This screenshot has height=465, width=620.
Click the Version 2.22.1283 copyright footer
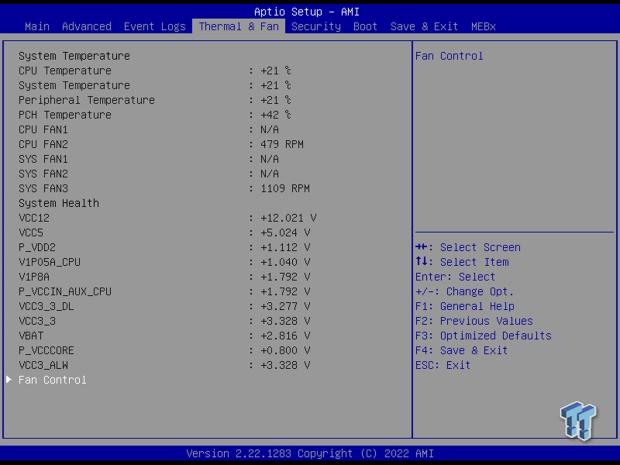tap(310, 454)
